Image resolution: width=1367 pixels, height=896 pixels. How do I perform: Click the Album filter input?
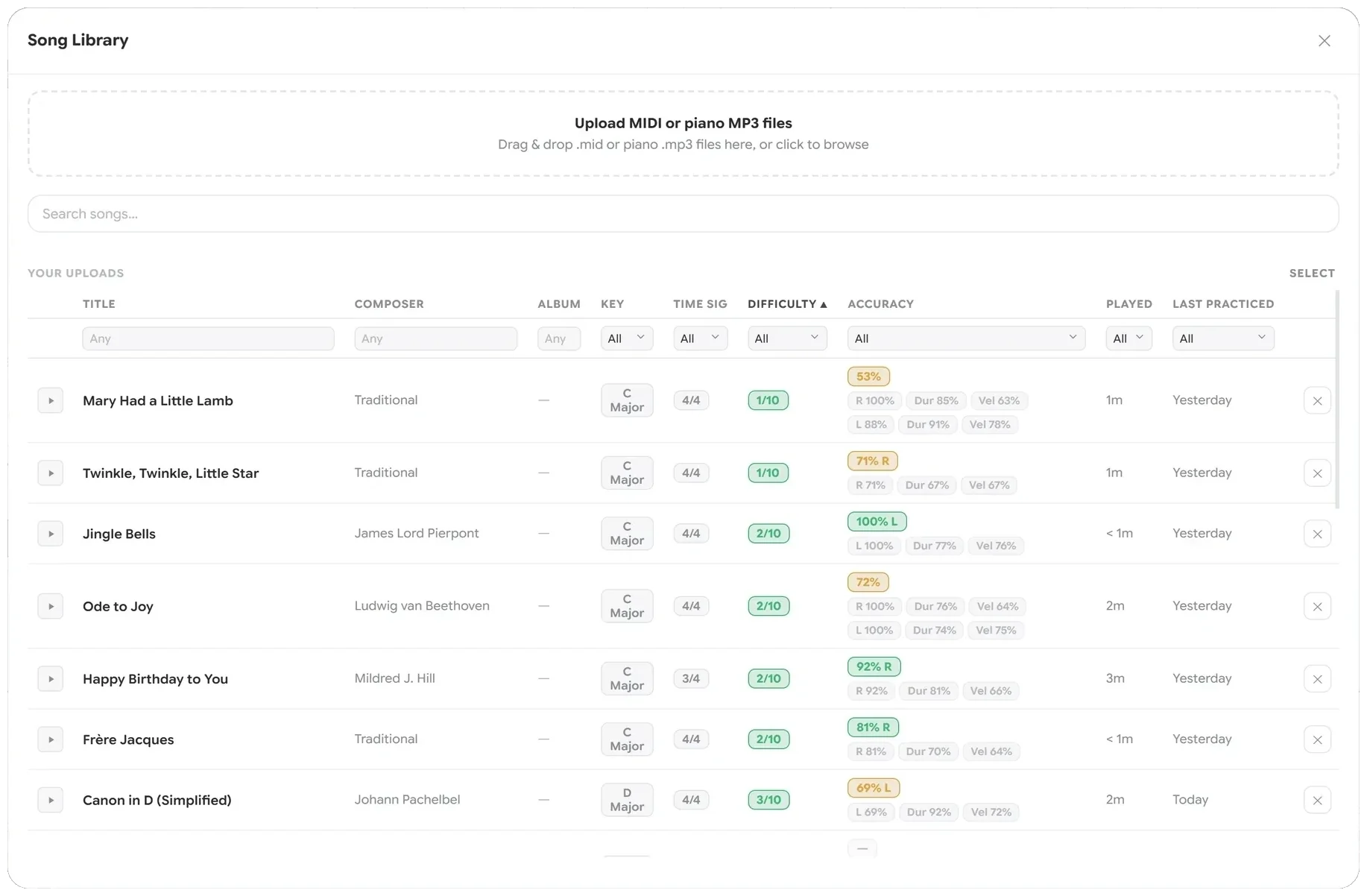(x=559, y=338)
